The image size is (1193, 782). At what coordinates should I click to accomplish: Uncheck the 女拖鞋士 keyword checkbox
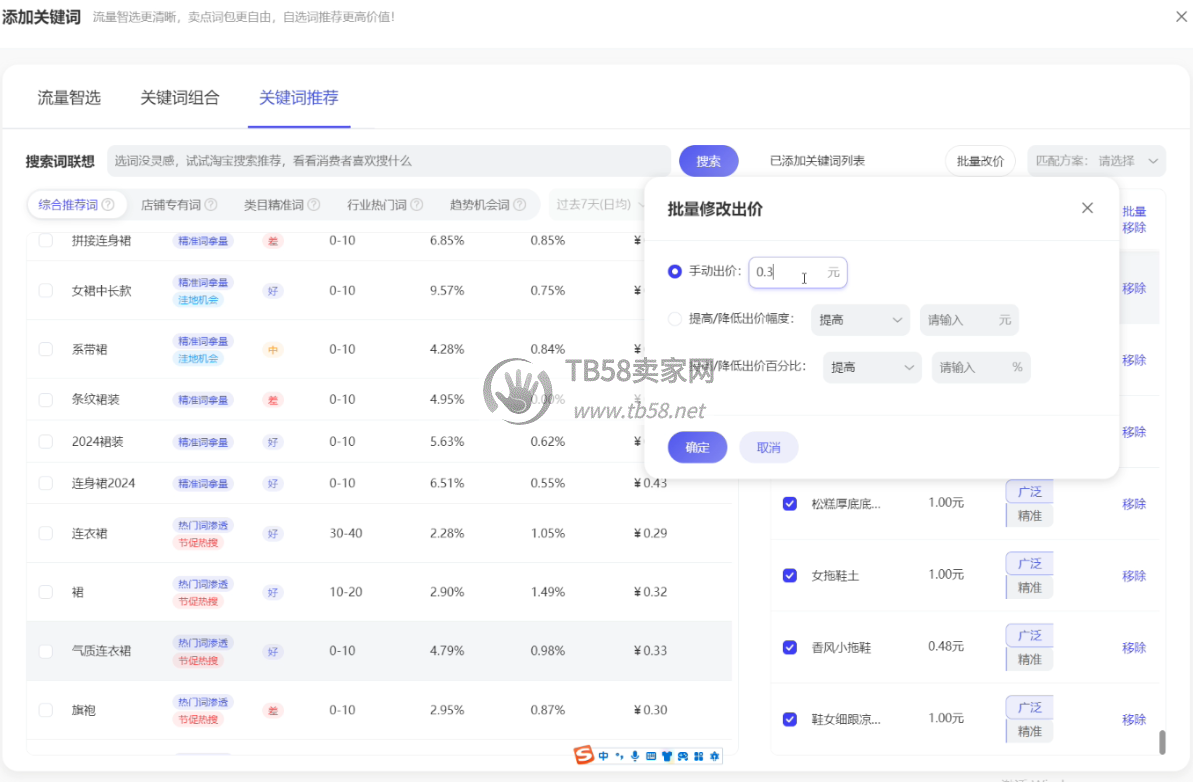(790, 575)
